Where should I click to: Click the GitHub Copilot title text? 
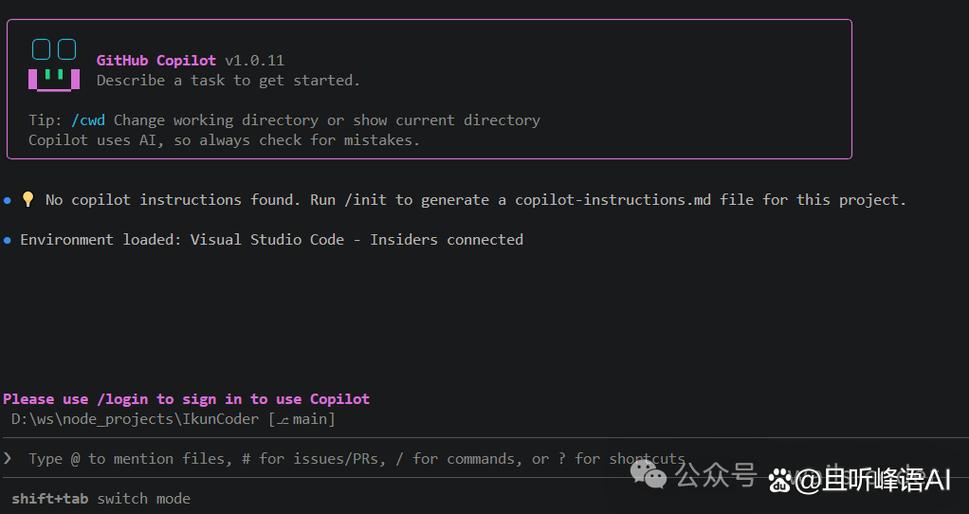click(x=156, y=61)
